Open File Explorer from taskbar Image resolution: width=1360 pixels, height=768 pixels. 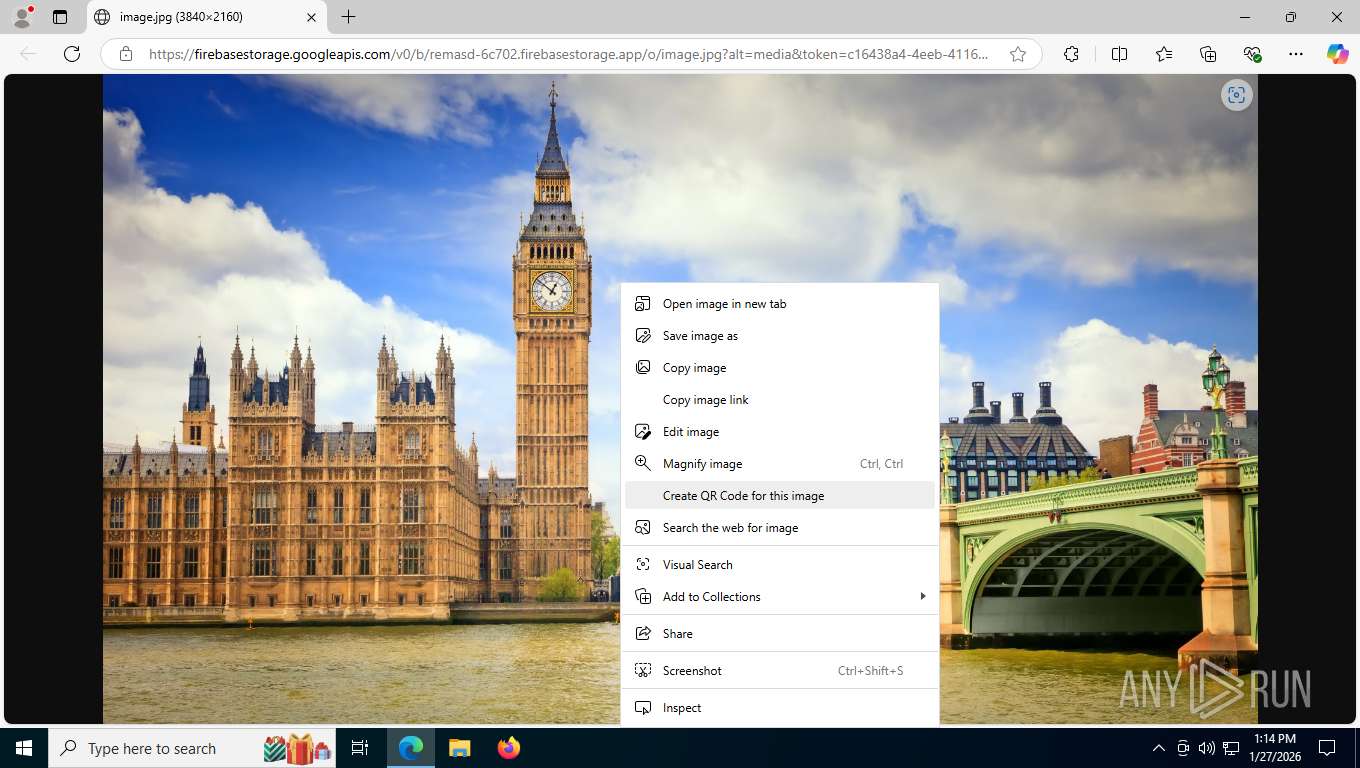(x=459, y=748)
